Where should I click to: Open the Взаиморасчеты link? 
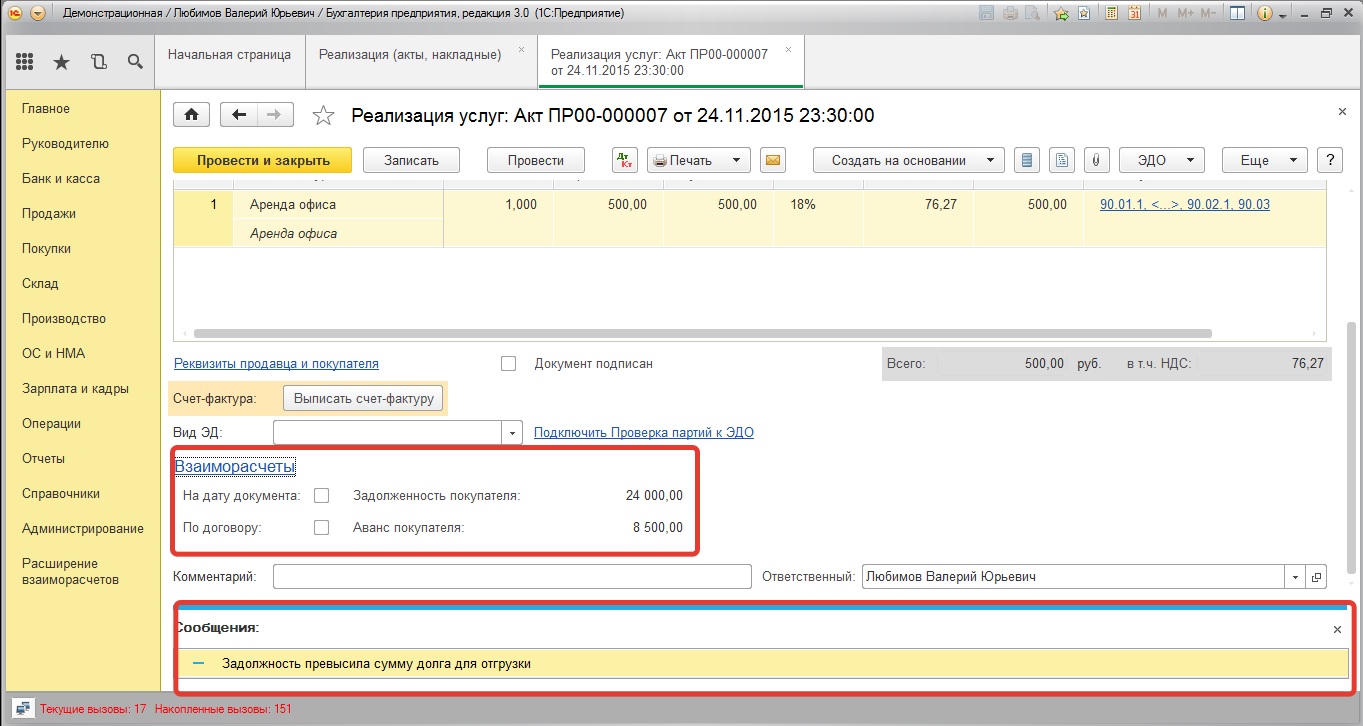pos(235,466)
